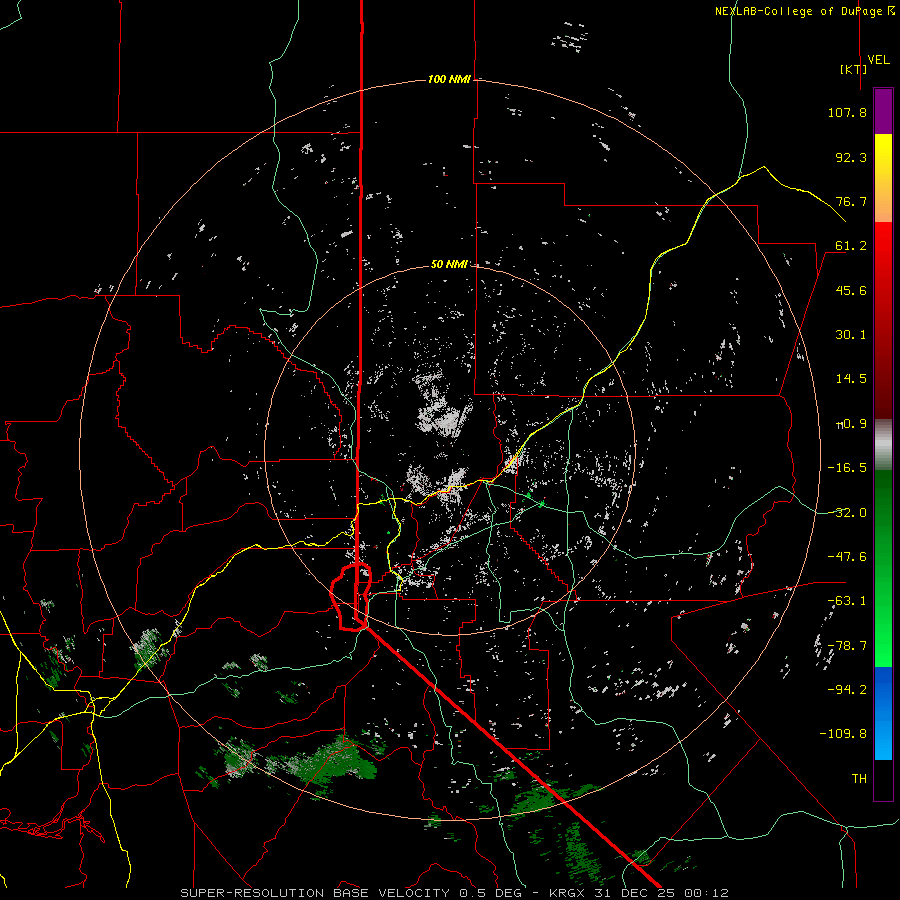Click the purple top segment of color bar
The width and height of the screenshot is (900, 900).
(883, 112)
